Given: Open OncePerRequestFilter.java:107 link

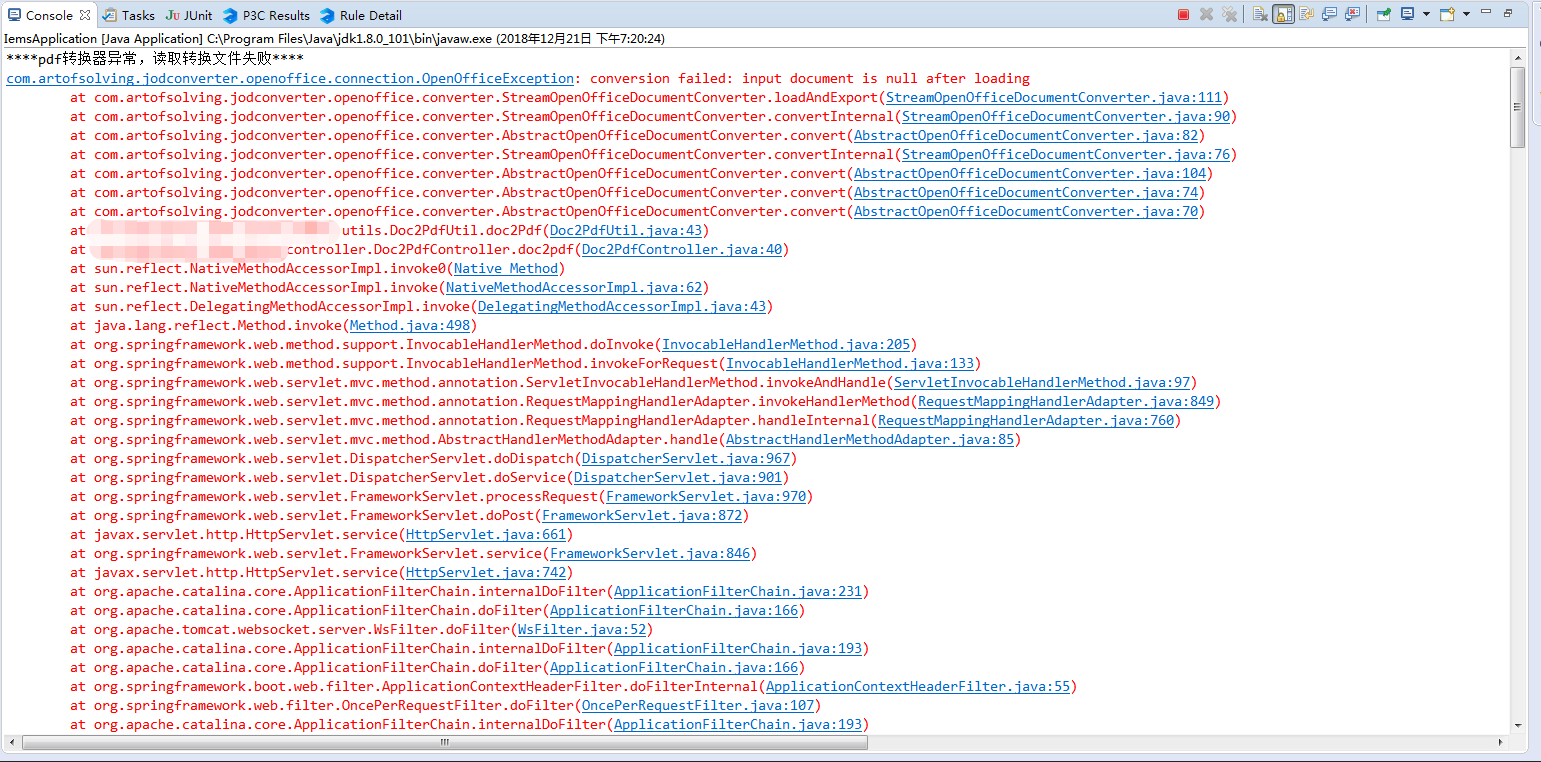Looking at the screenshot, I should [698, 705].
